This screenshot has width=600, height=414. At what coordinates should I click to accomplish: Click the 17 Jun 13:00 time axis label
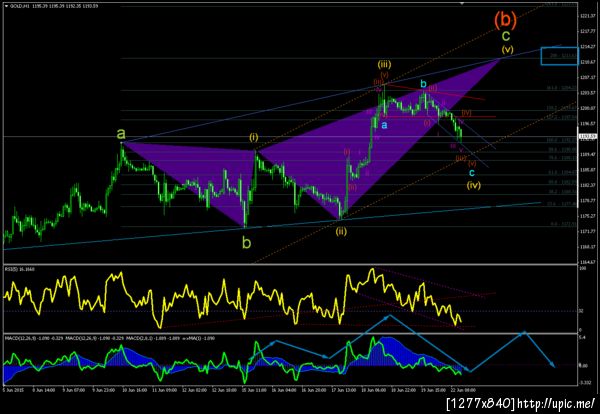click(x=346, y=390)
